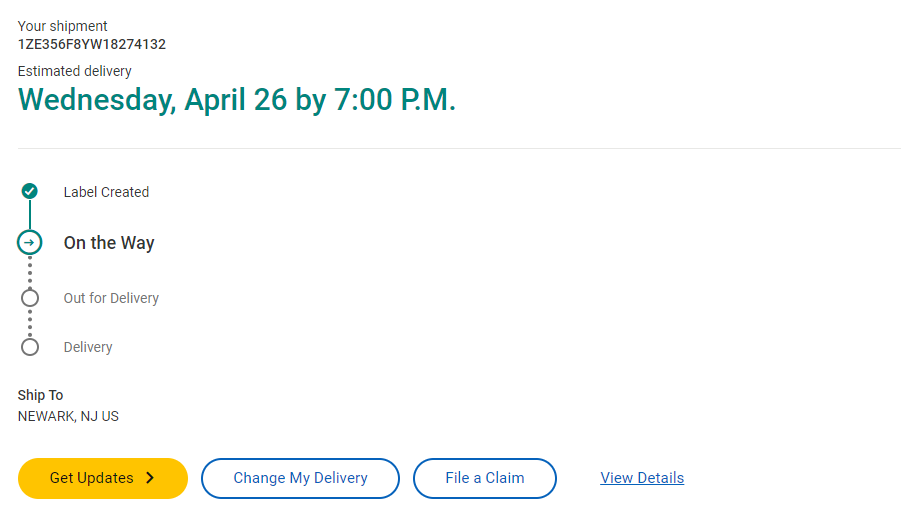The height and width of the screenshot is (522, 919).
Task: Click the Your shipment label
Action: click(x=63, y=26)
